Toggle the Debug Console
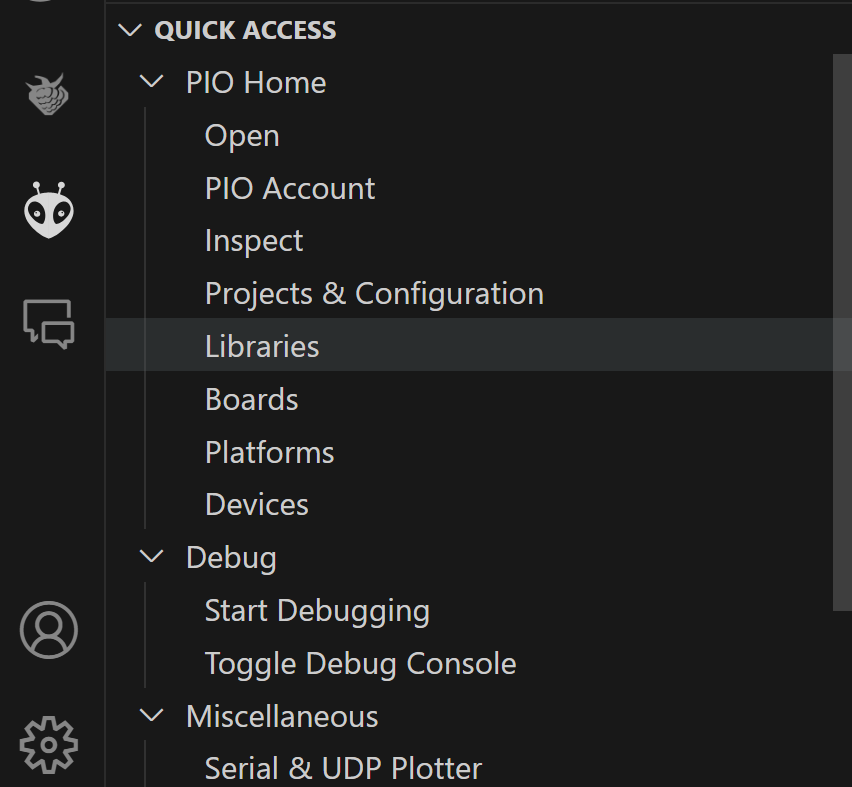852x787 pixels. tap(360, 663)
